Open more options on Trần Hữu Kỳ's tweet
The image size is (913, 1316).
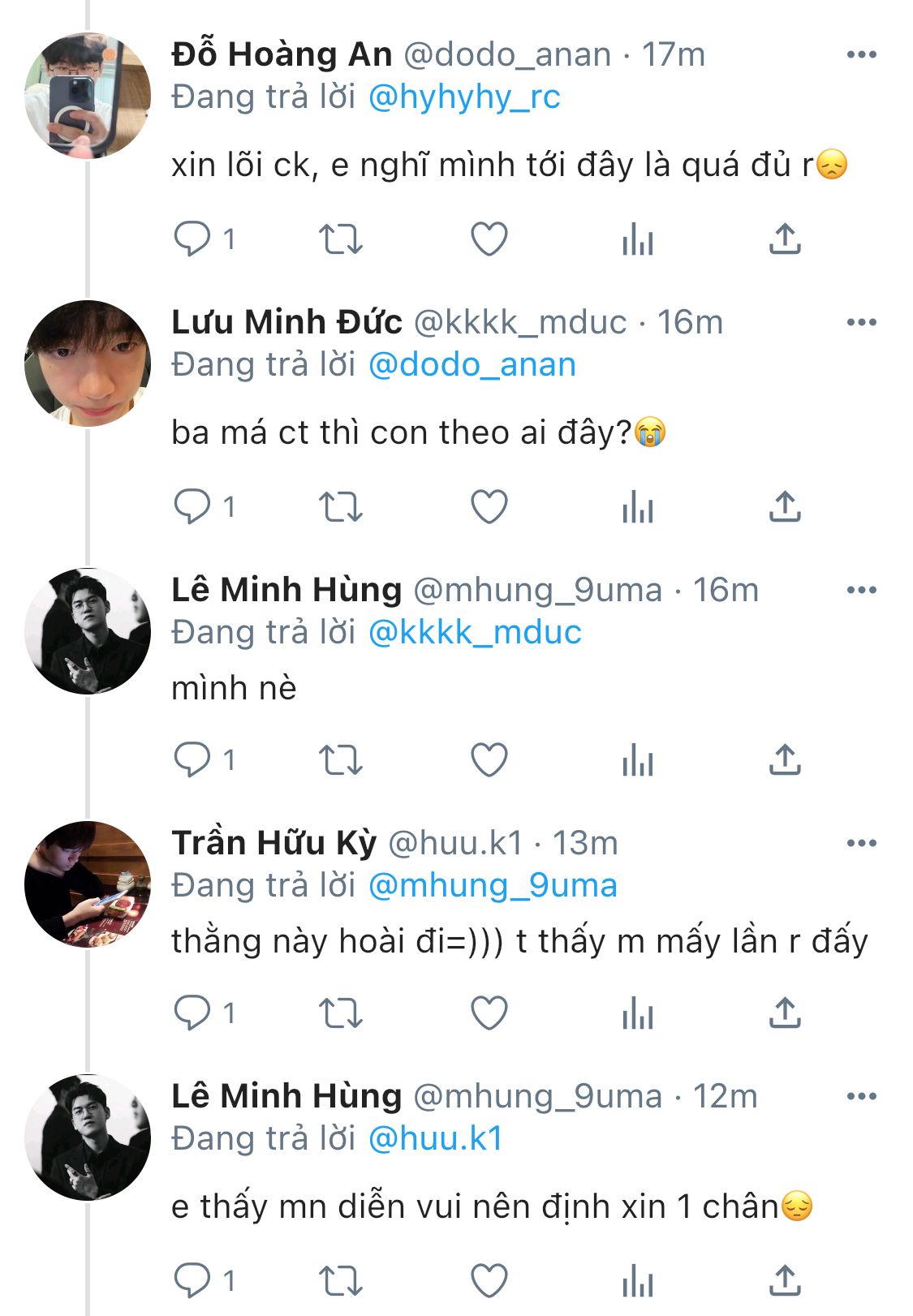pos(861,844)
